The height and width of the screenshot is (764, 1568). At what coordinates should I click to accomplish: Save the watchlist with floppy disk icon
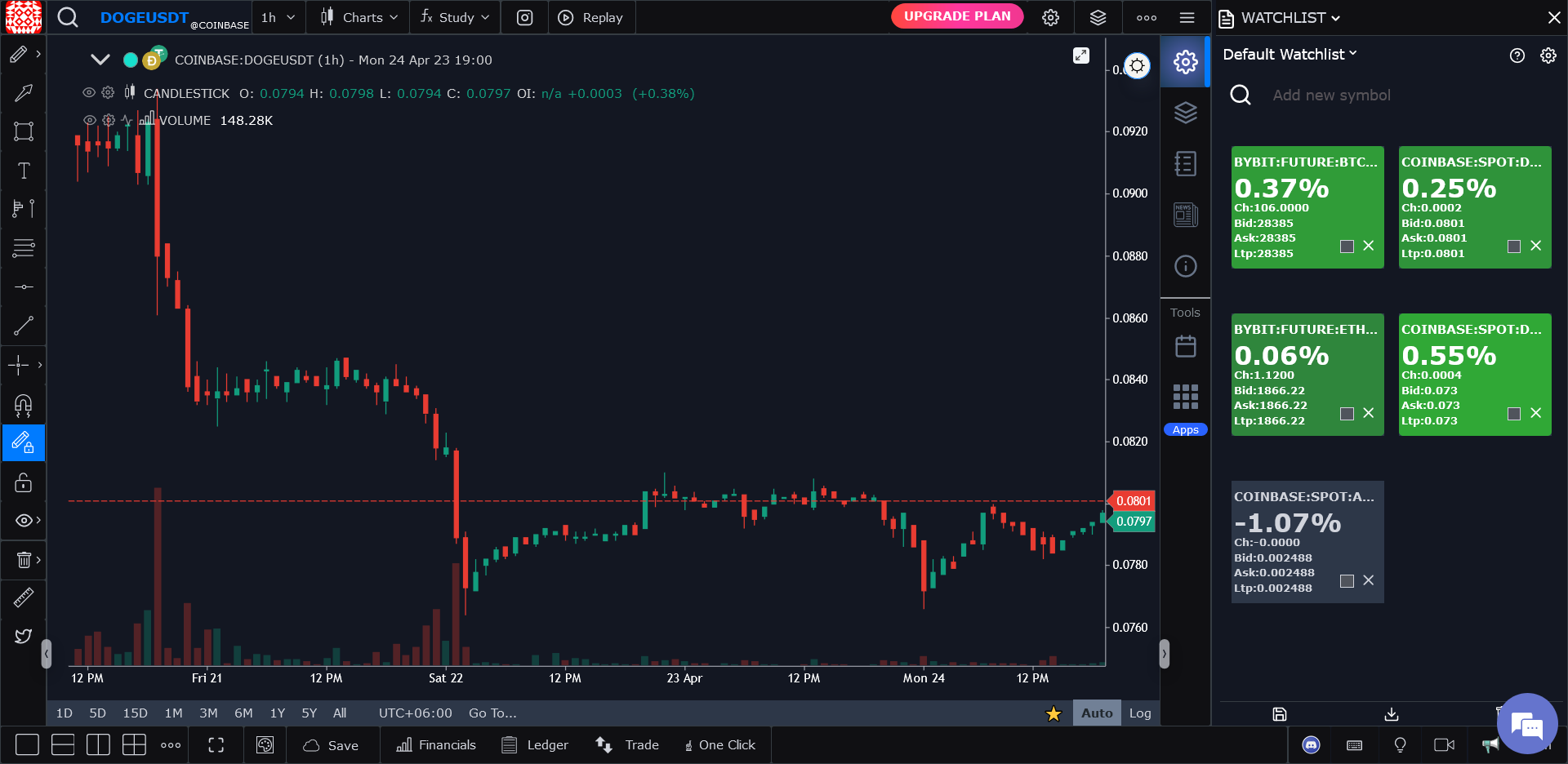pos(1280,714)
